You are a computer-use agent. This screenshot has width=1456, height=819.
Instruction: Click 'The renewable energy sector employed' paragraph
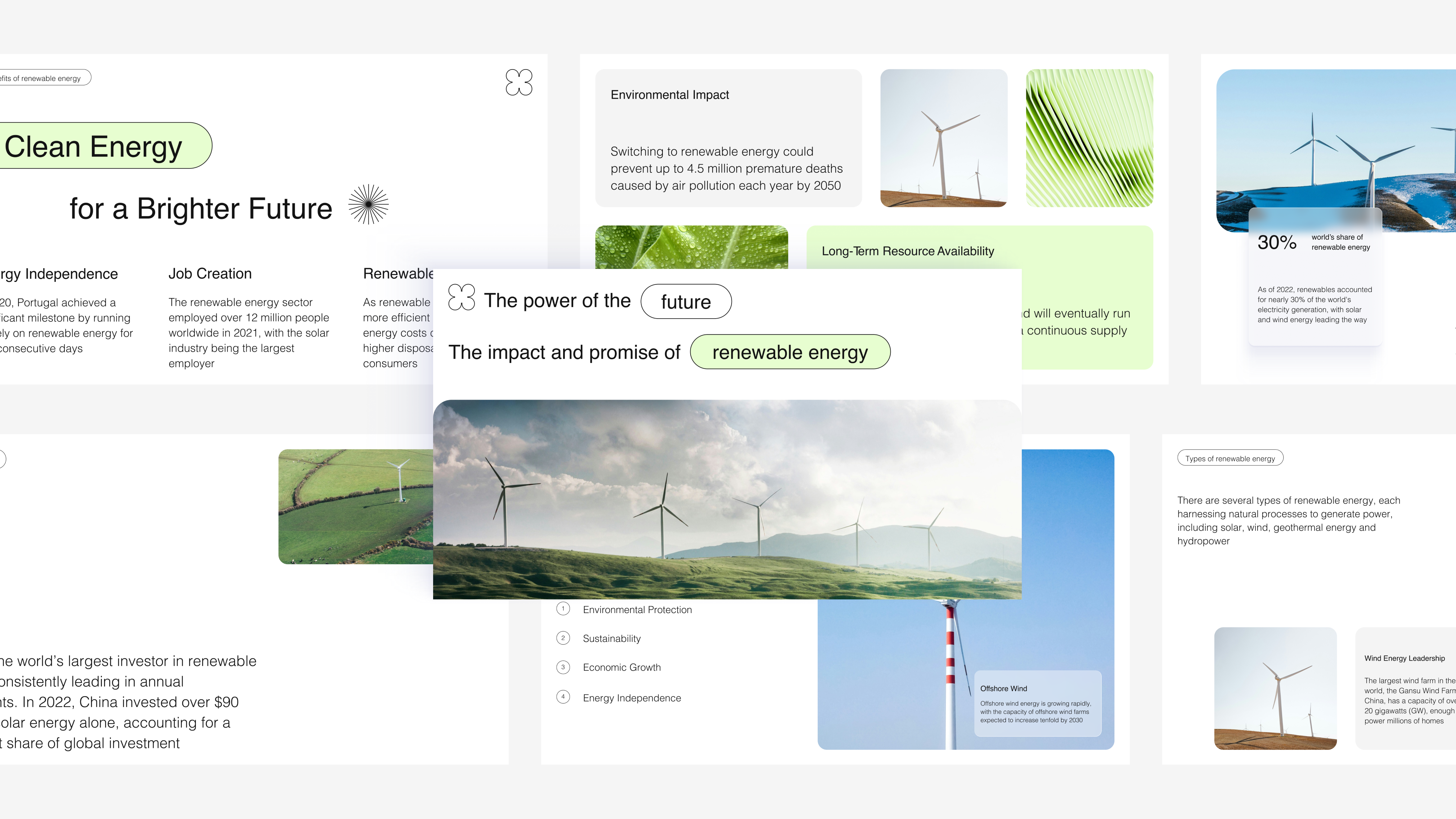coord(249,333)
